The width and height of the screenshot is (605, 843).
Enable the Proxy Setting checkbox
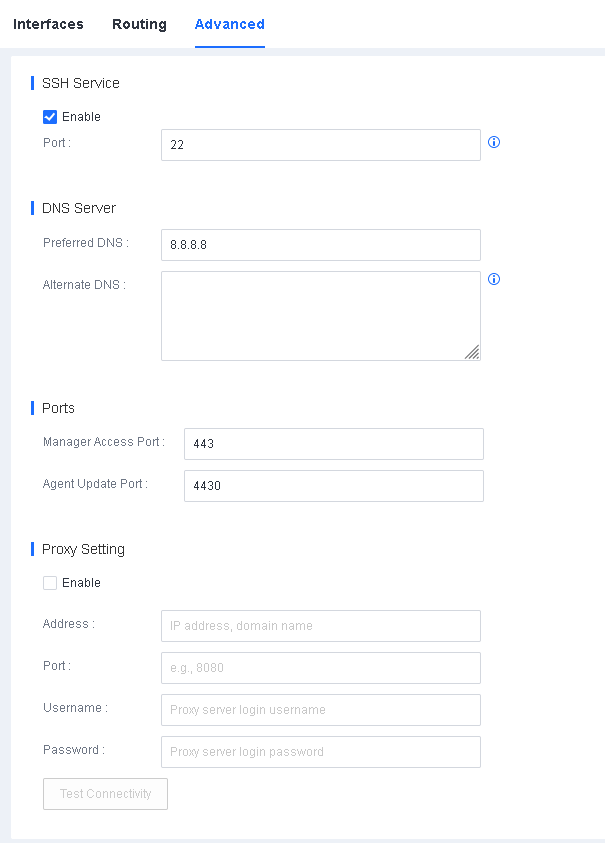[x=50, y=583]
